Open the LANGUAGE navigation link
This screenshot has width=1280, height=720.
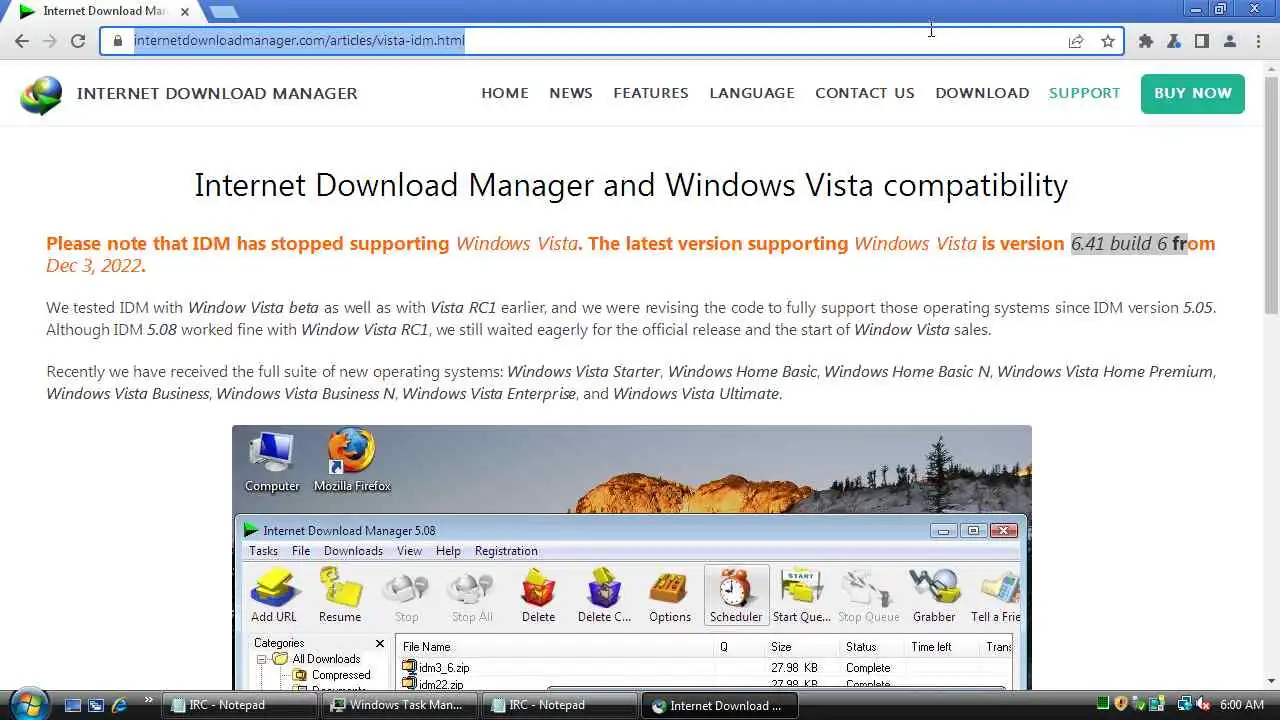coord(752,93)
